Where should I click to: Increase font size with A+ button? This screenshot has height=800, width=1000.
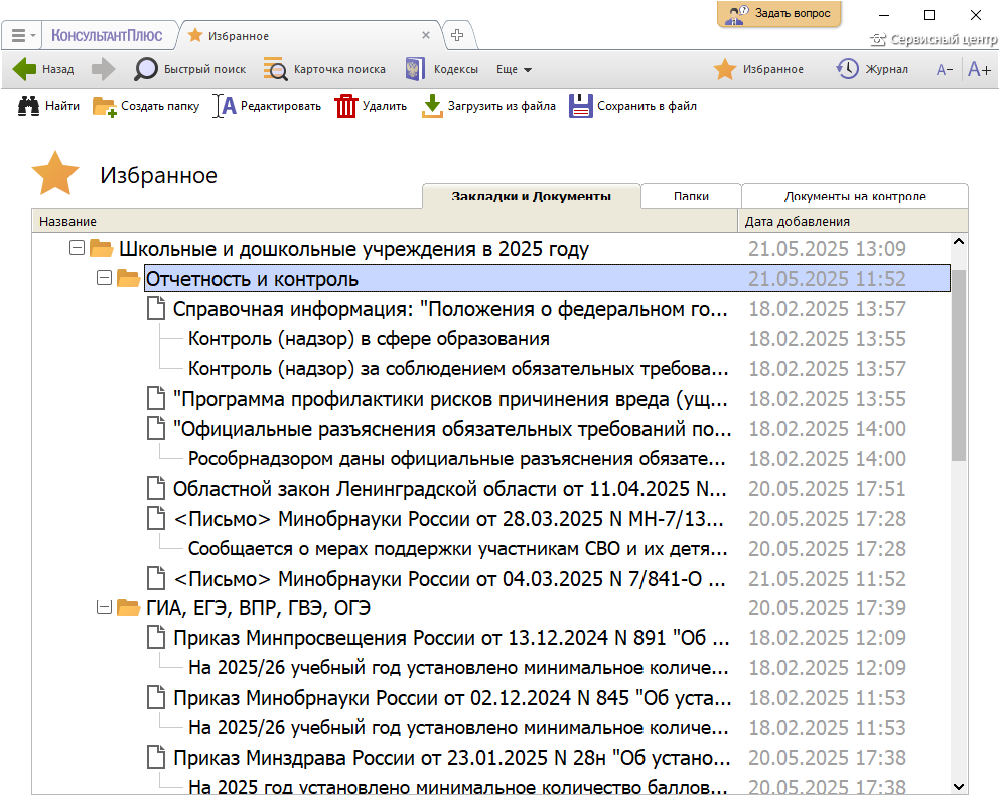(979, 69)
